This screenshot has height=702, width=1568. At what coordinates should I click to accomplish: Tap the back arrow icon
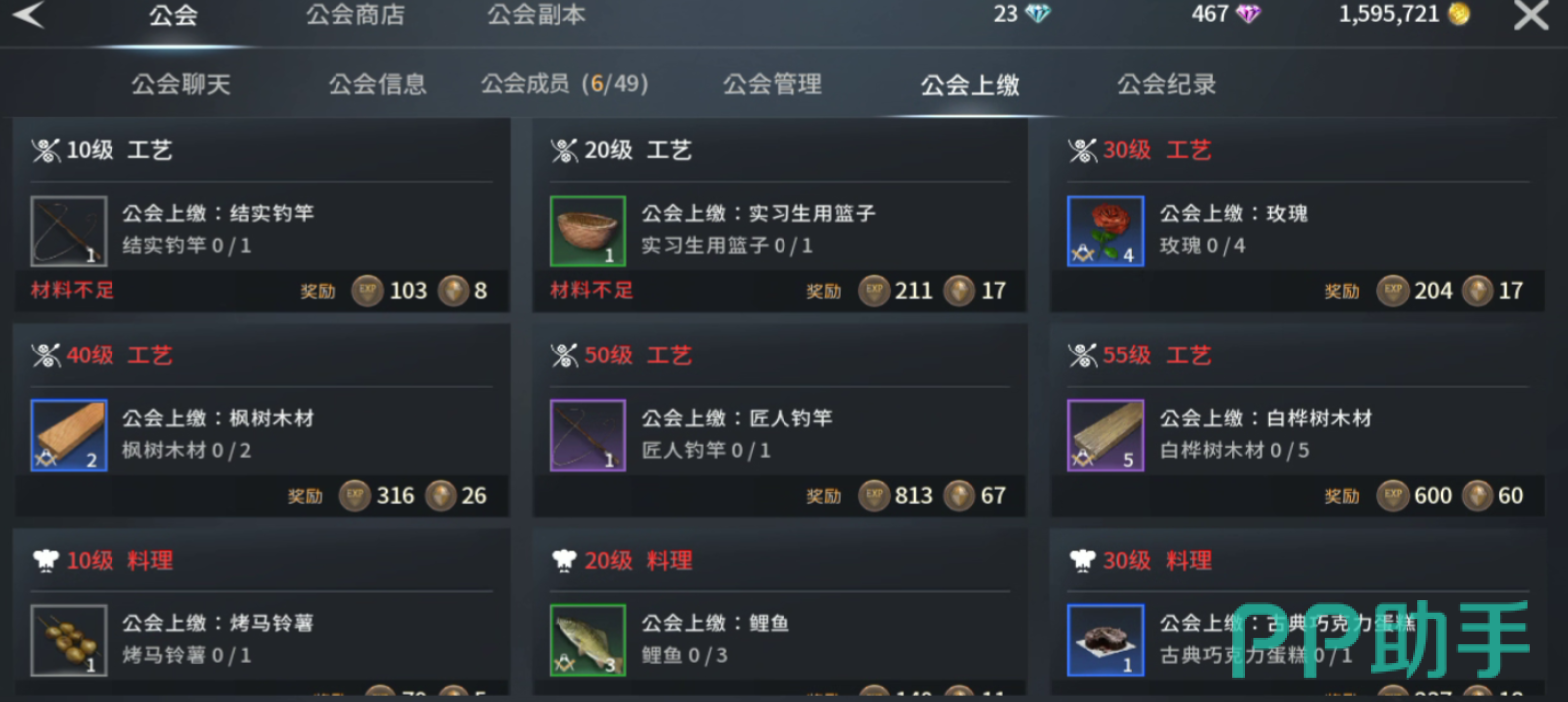pos(28,14)
